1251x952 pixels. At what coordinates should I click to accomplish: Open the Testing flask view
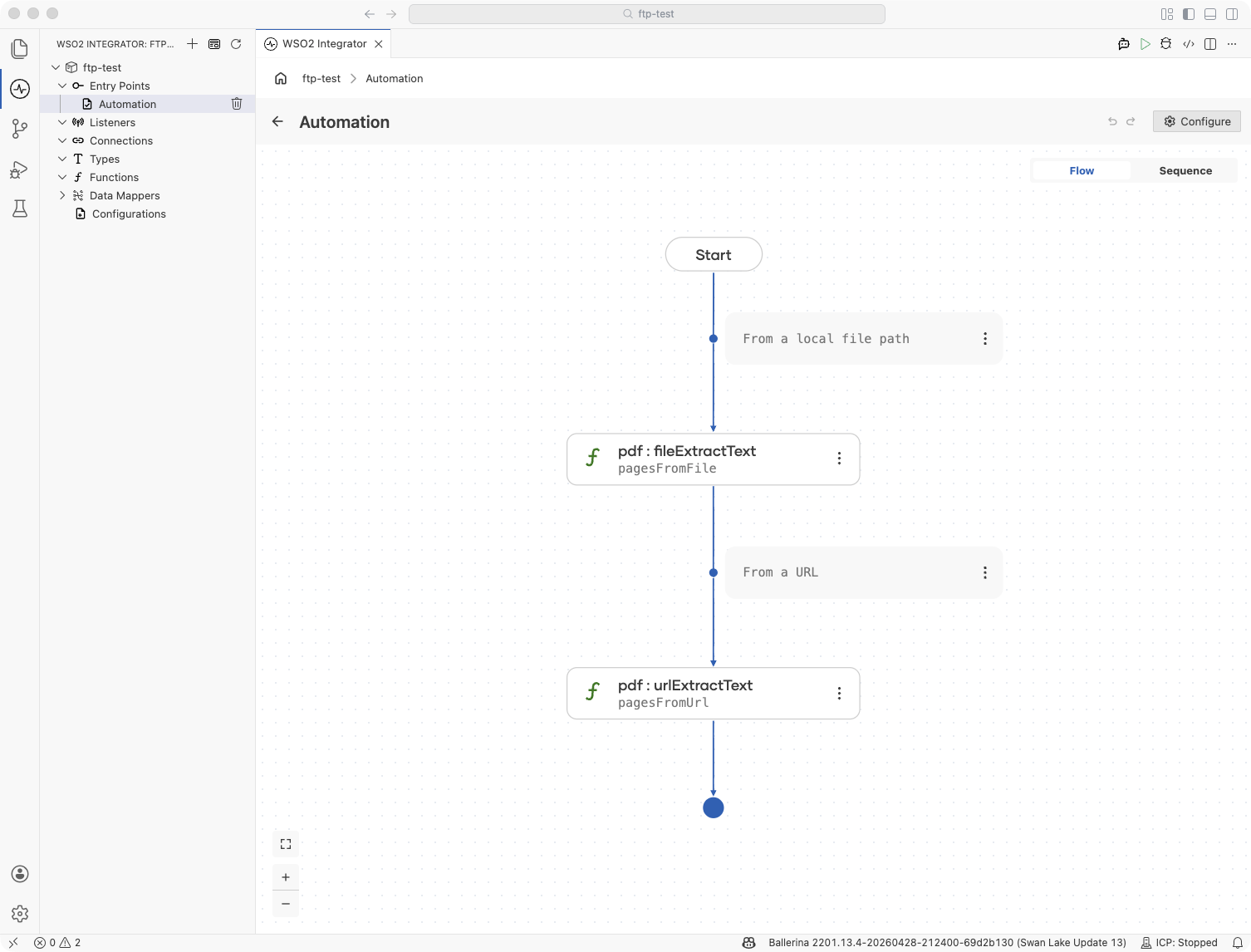[20, 209]
